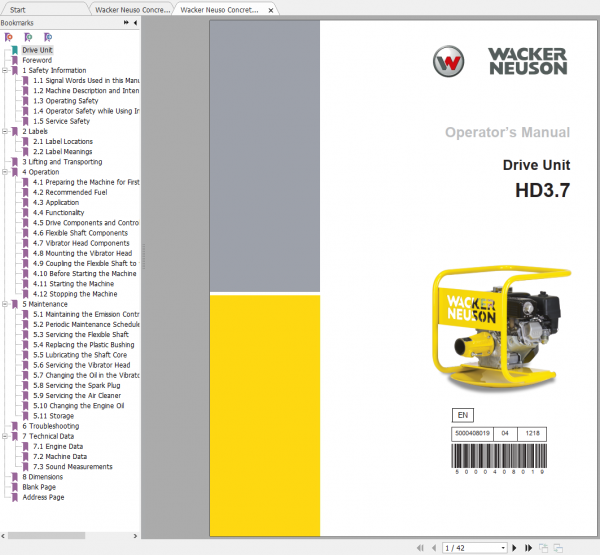Open the Foreword bookmark

pyautogui.click(x=37, y=60)
